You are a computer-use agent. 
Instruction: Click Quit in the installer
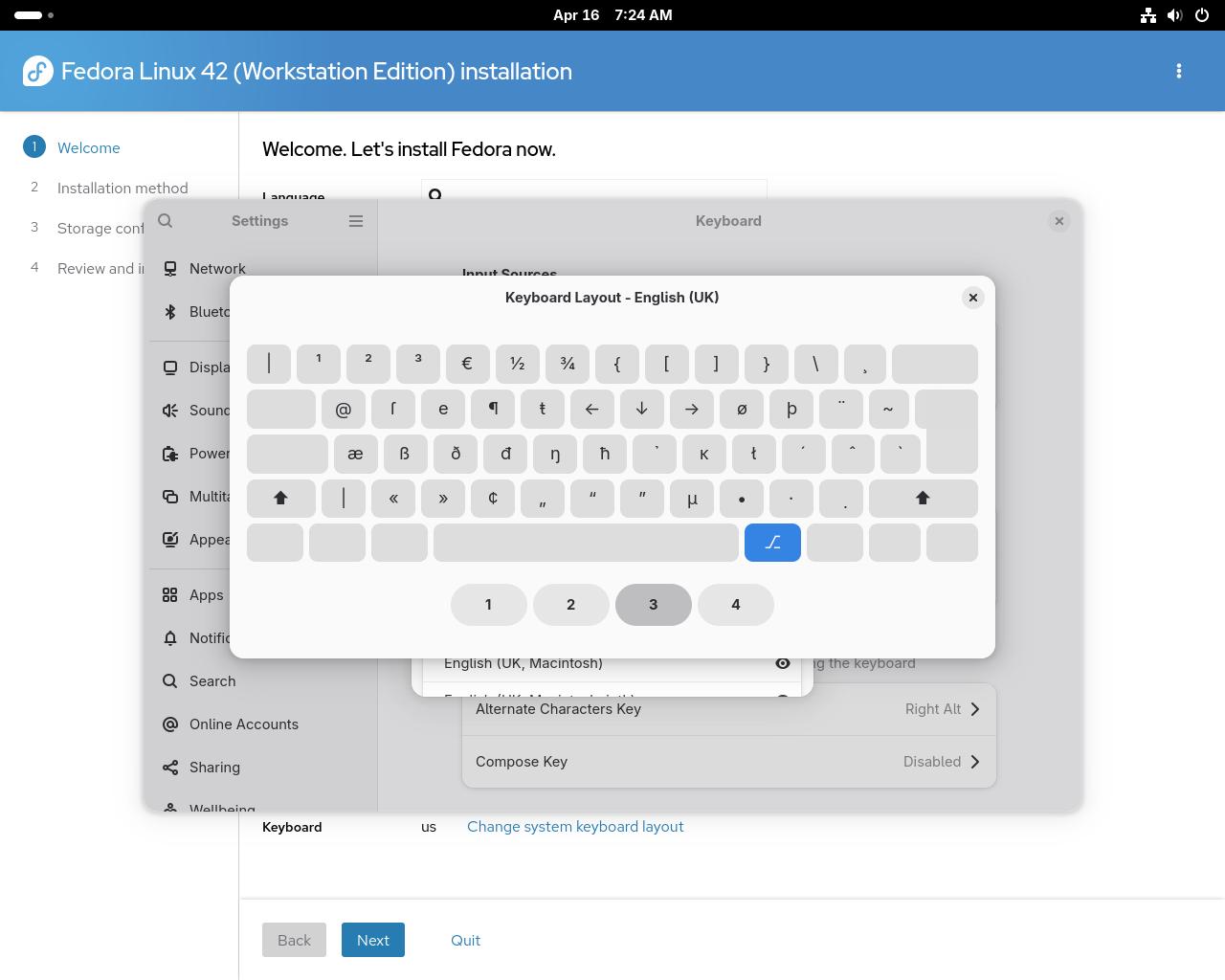coord(465,940)
